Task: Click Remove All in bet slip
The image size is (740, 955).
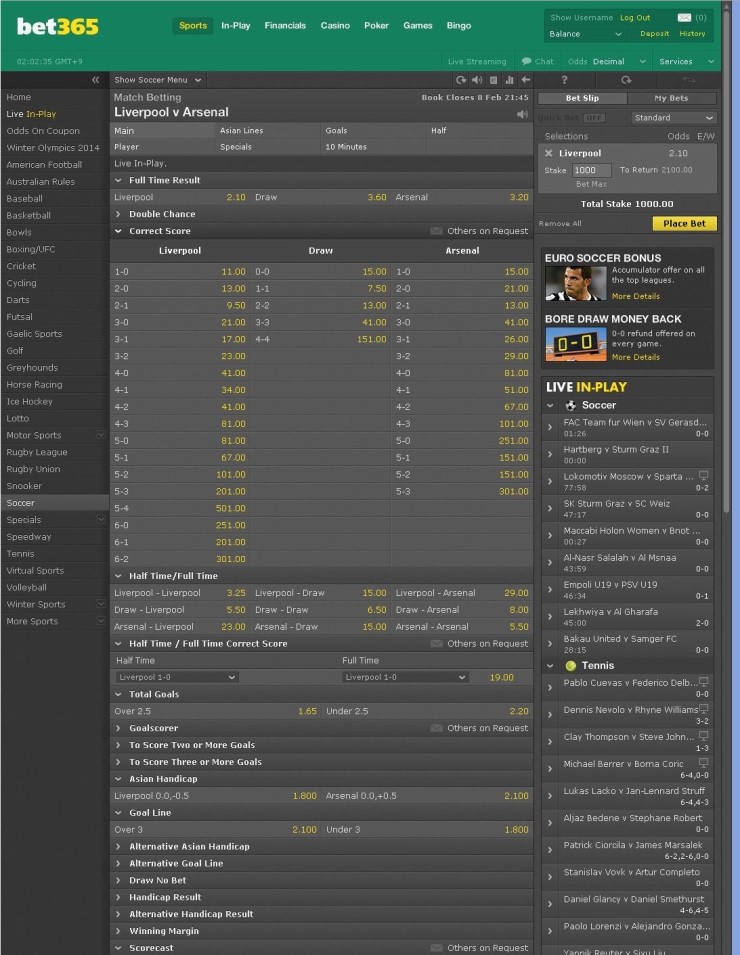Action: 560,224
